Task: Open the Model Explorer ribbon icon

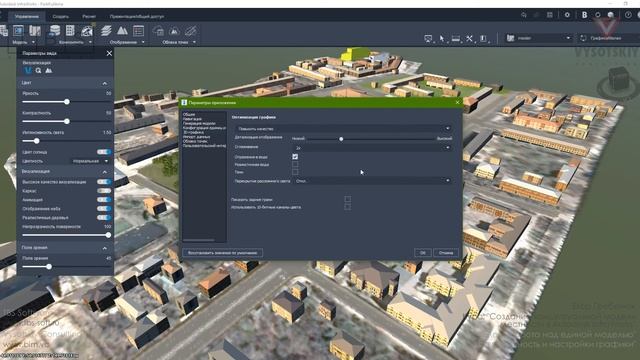Action: [x=18, y=31]
